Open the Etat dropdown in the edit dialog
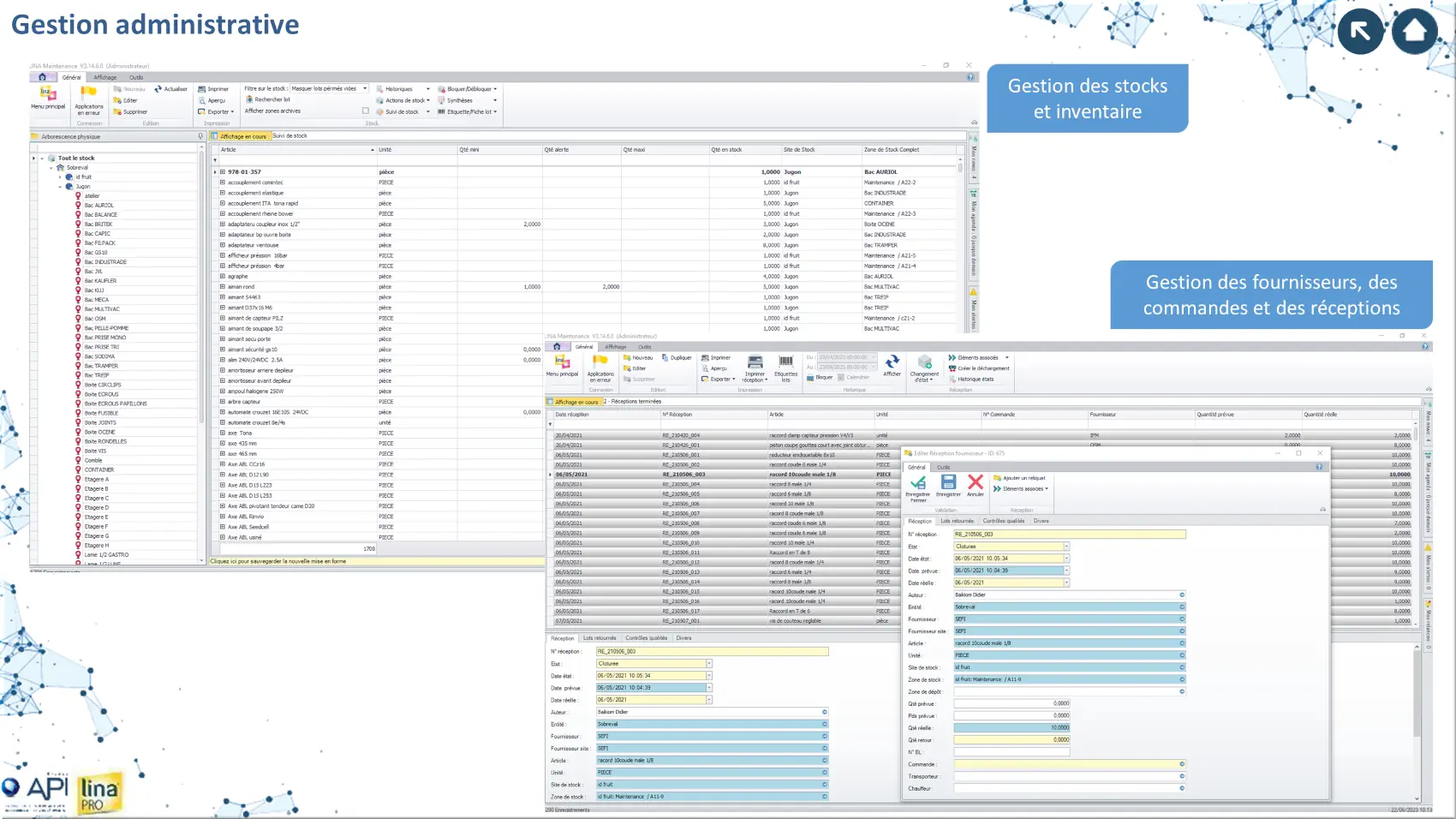Image resolution: width=1456 pixels, height=819 pixels. click(1066, 547)
